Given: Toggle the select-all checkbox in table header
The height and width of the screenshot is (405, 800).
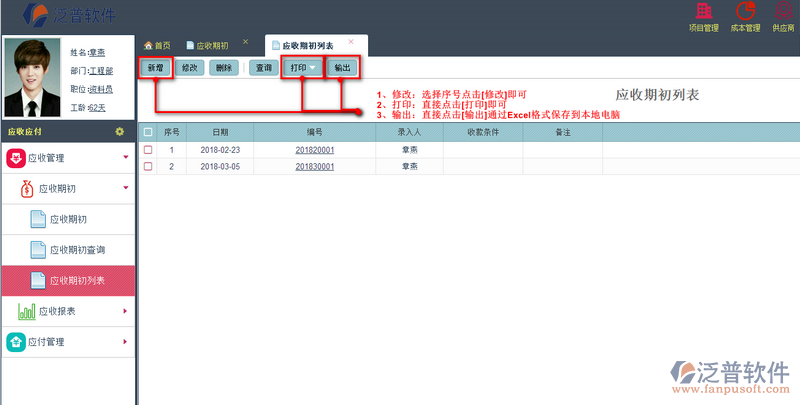Looking at the screenshot, I should (x=148, y=131).
